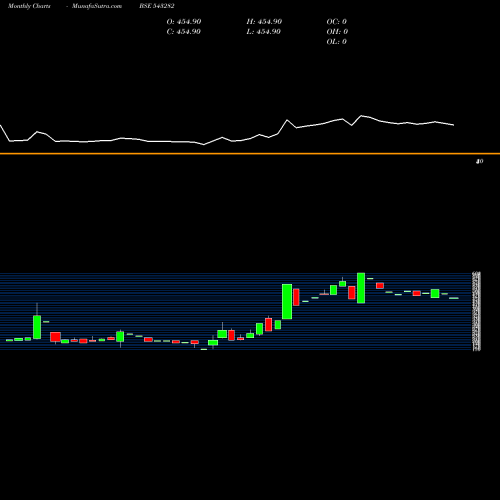
Task: Select the open price 'O: 454.90'
Action: pyautogui.click(x=184, y=22)
